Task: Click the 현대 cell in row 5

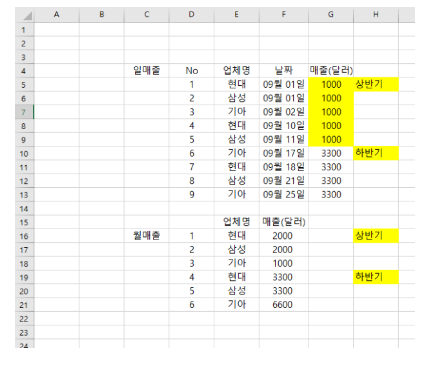Action: tap(237, 84)
